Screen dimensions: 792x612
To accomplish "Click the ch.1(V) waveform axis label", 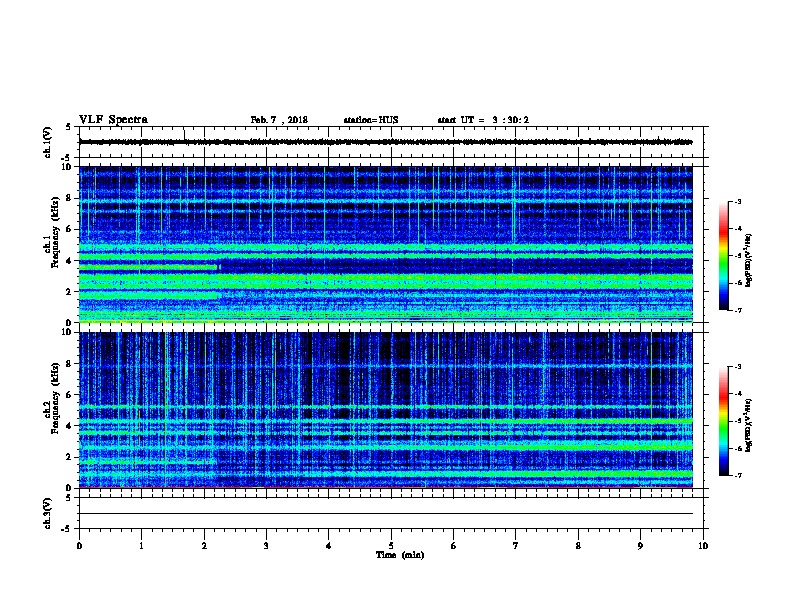I will tap(47, 142).
